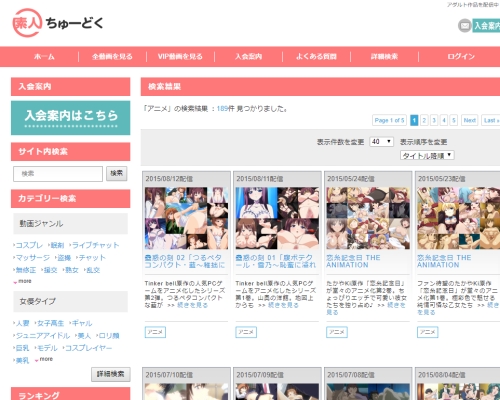
Task: Click the site logo at top left
Action: pyautogui.click(x=58, y=23)
